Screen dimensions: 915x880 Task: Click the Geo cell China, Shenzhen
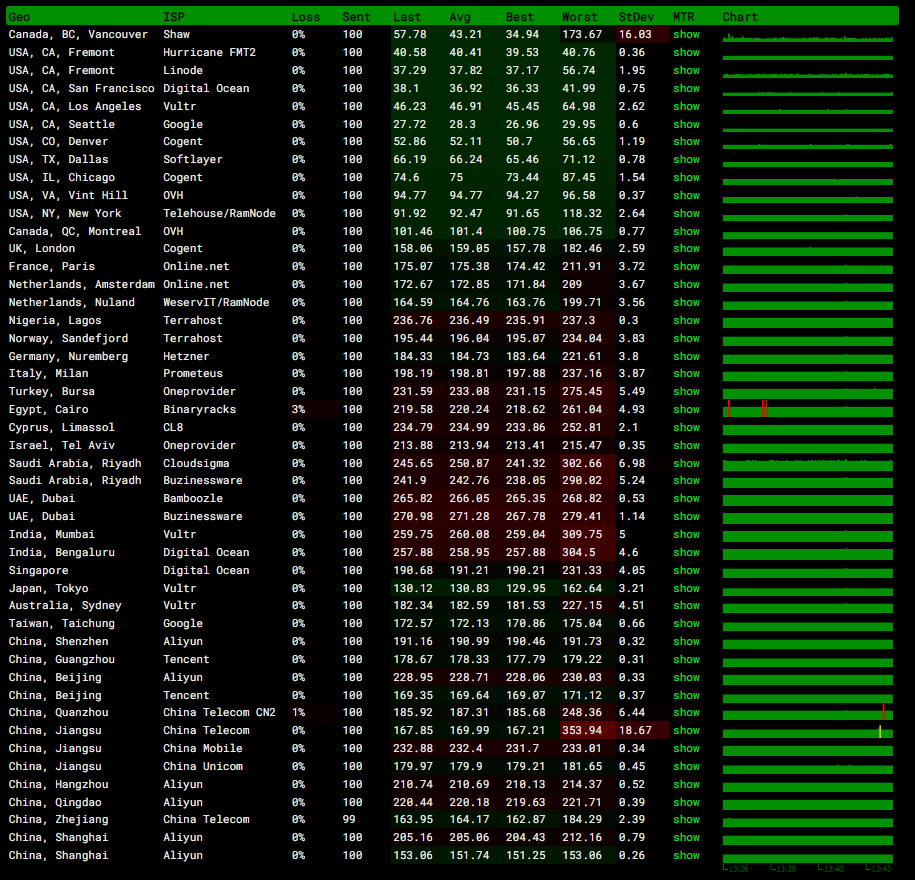coord(58,642)
